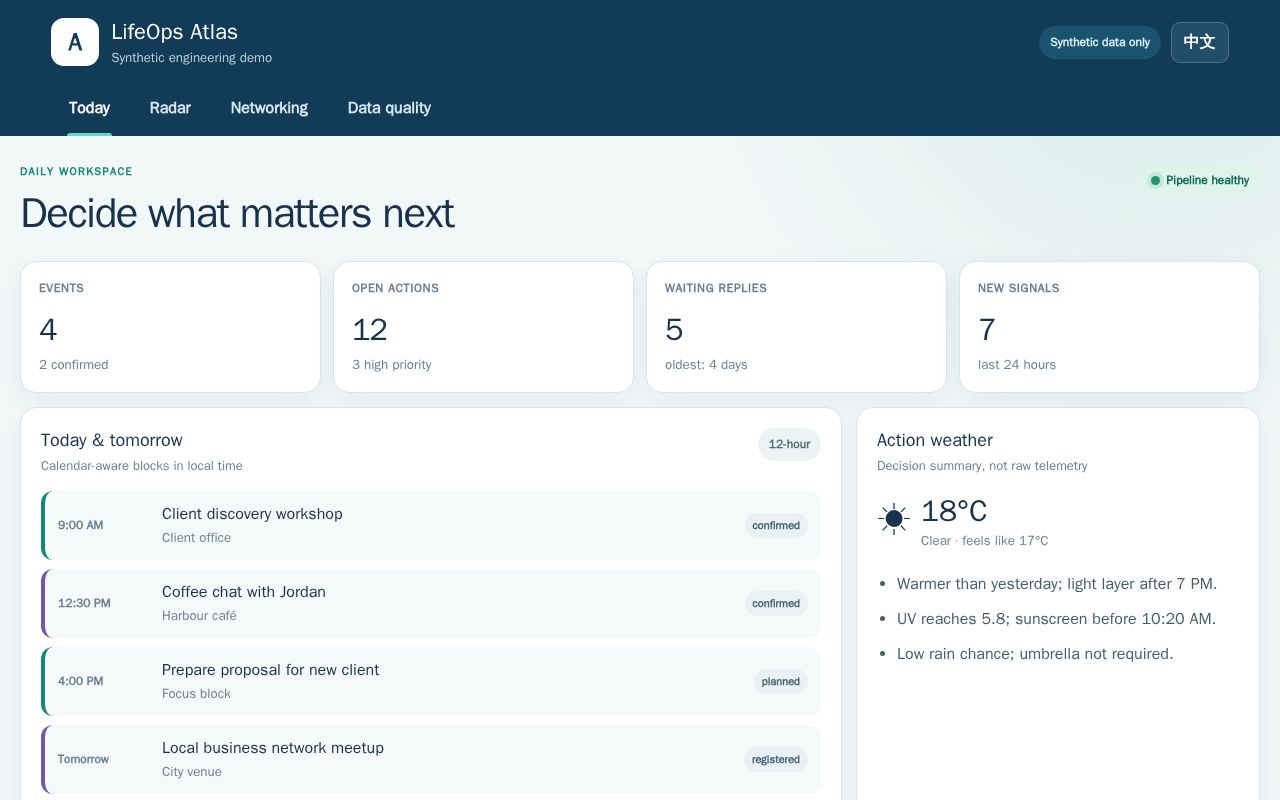Click the confirmed badge on Coffee chat

click(x=776, y=603)
